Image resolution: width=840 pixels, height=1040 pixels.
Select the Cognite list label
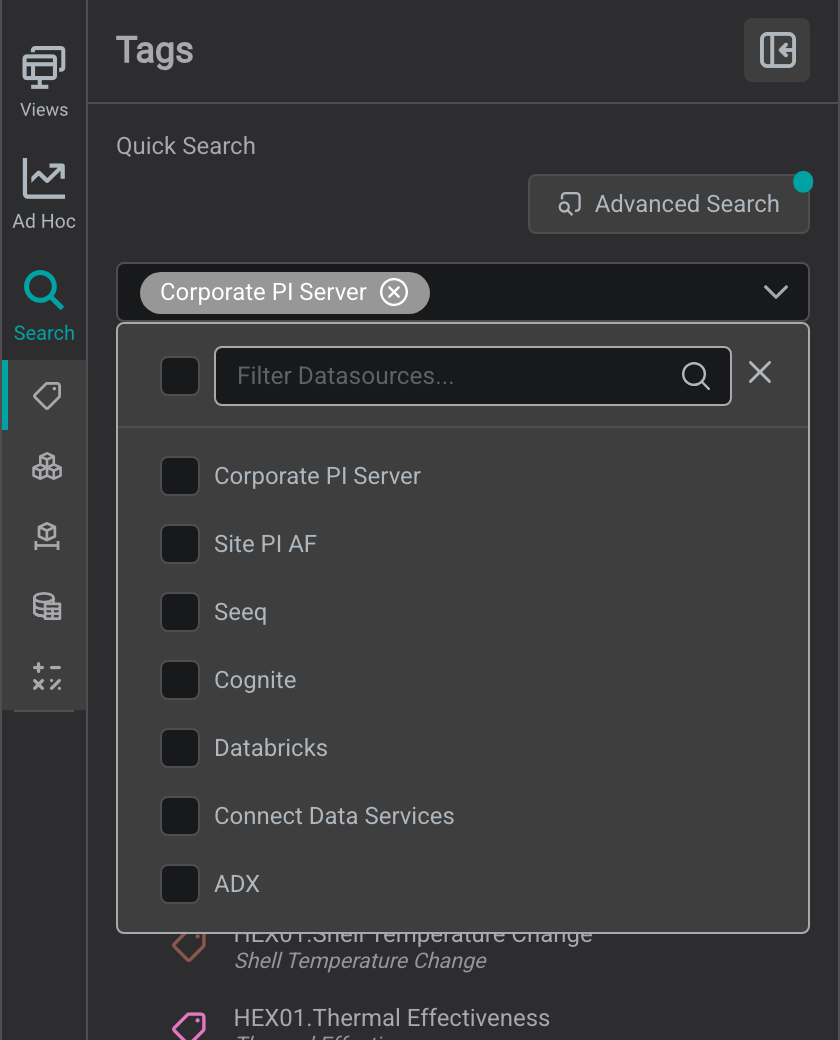(255, 681)
